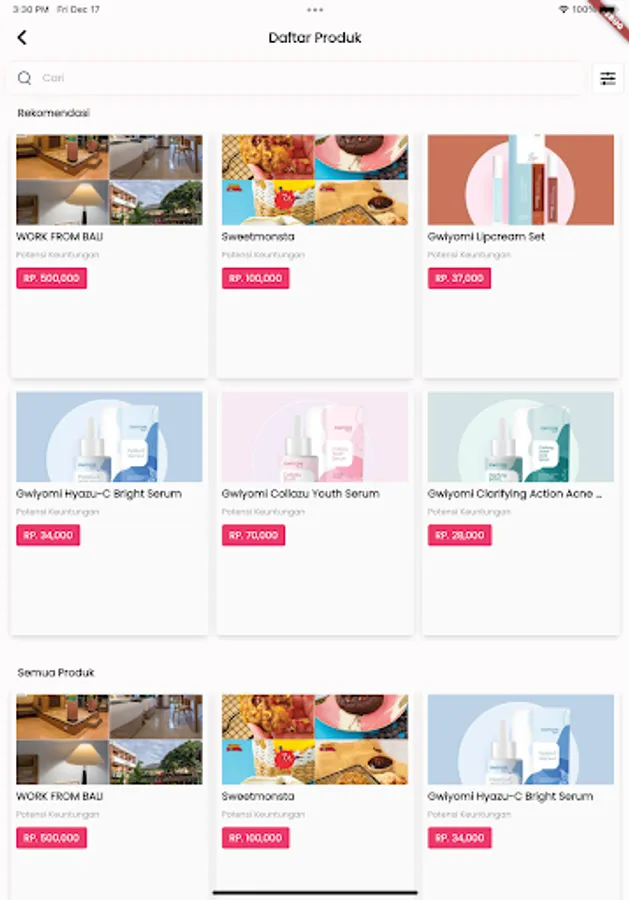Open Sweetmonsta under Semua Produk
The width and height of the screenshot is (629, 900).
tap(314, 792)
